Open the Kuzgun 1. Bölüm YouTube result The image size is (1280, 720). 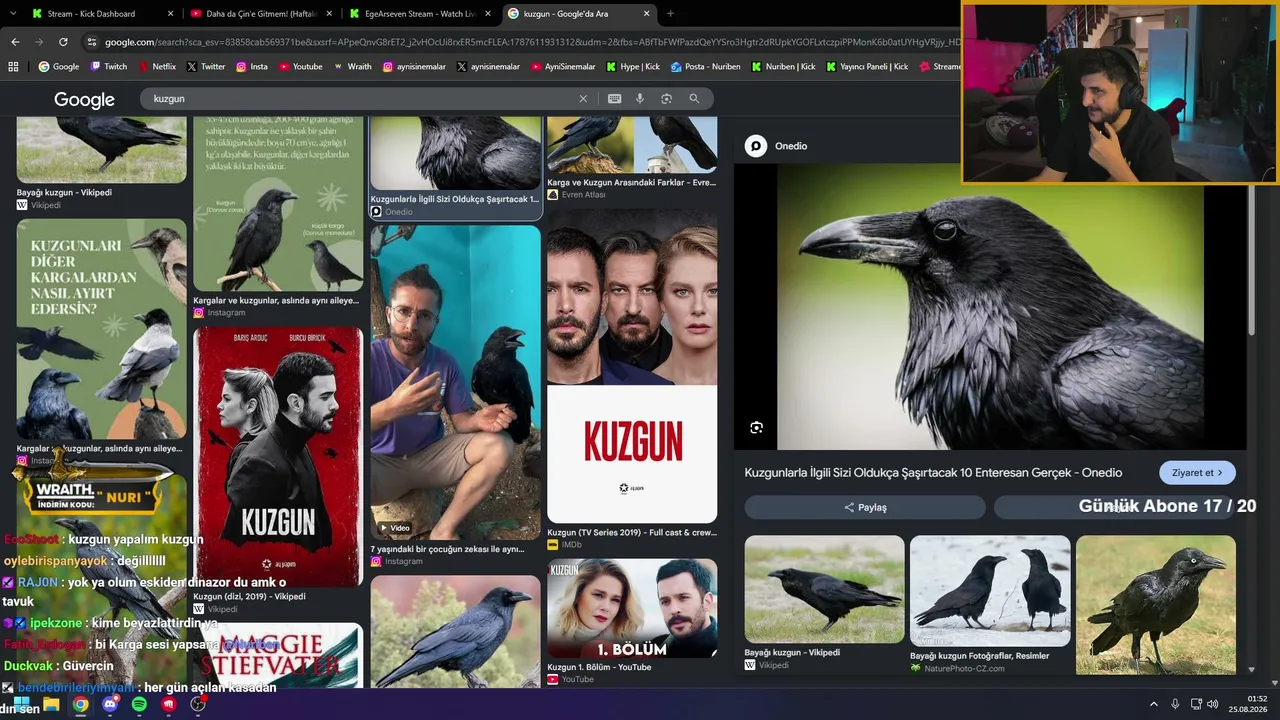pos(632,609)
